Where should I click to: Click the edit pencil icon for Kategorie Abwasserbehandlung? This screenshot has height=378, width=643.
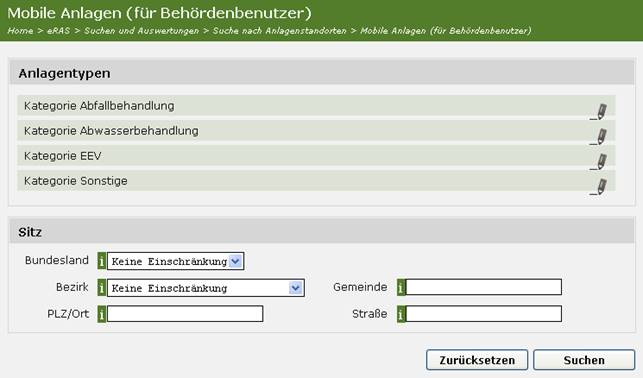(599, 137)
